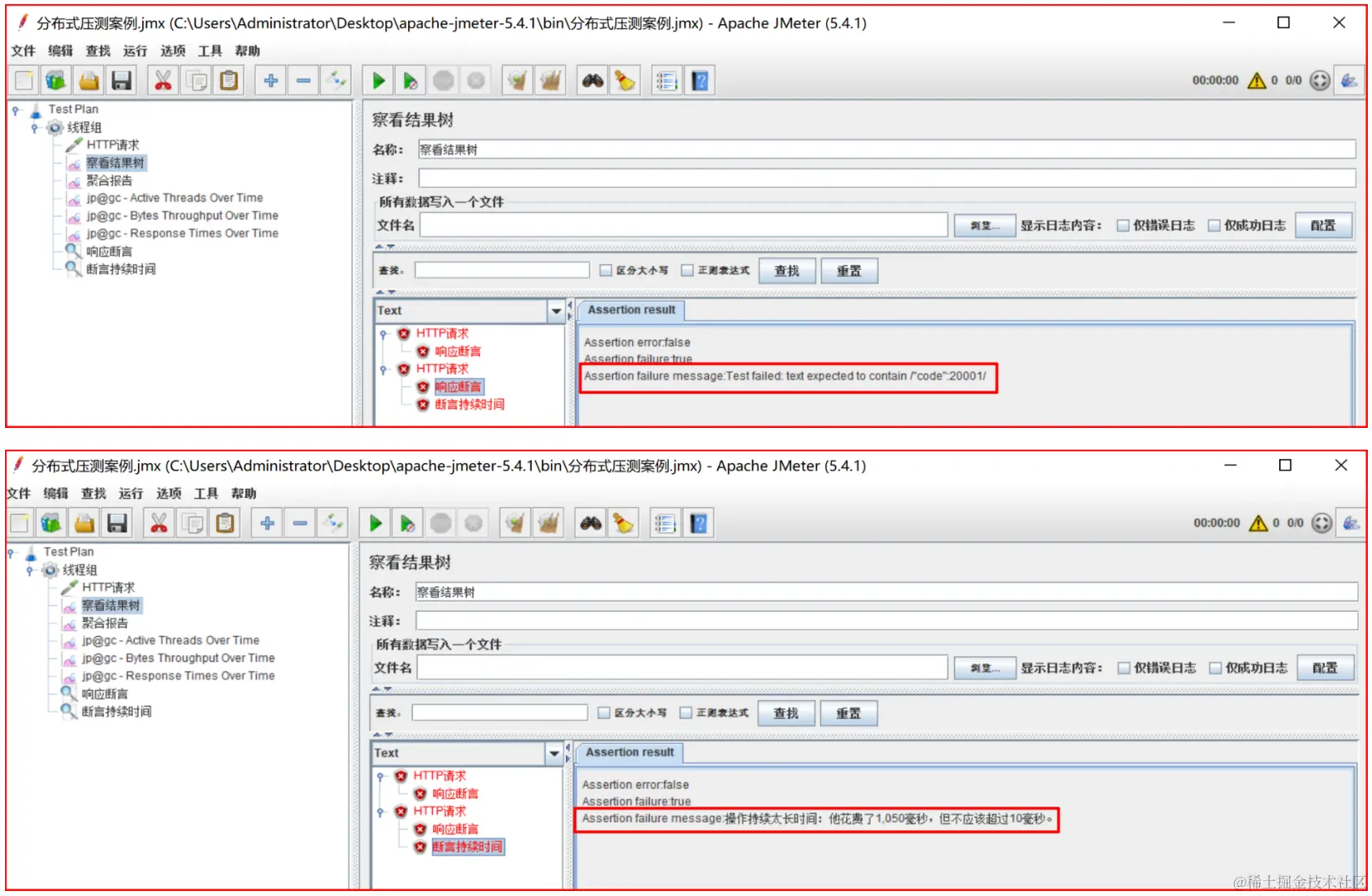Select jp@gc - Response Times Over Time, bottom window
This screenshot has width=1372, height=896.
(x=178, y=676)
